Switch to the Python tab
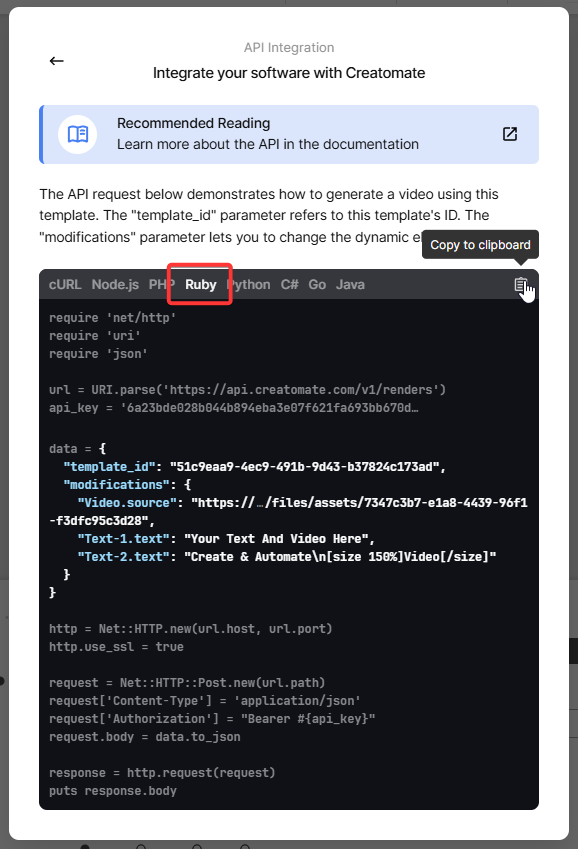The image size is (578, 849). point(249,285)
